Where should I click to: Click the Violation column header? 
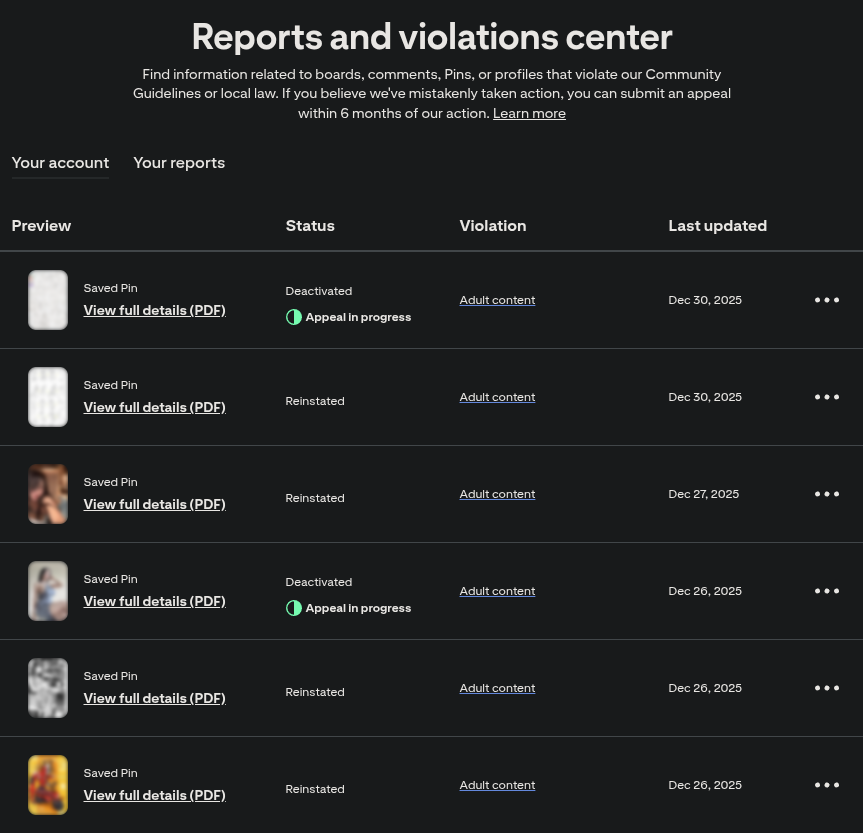click(493, 226)
